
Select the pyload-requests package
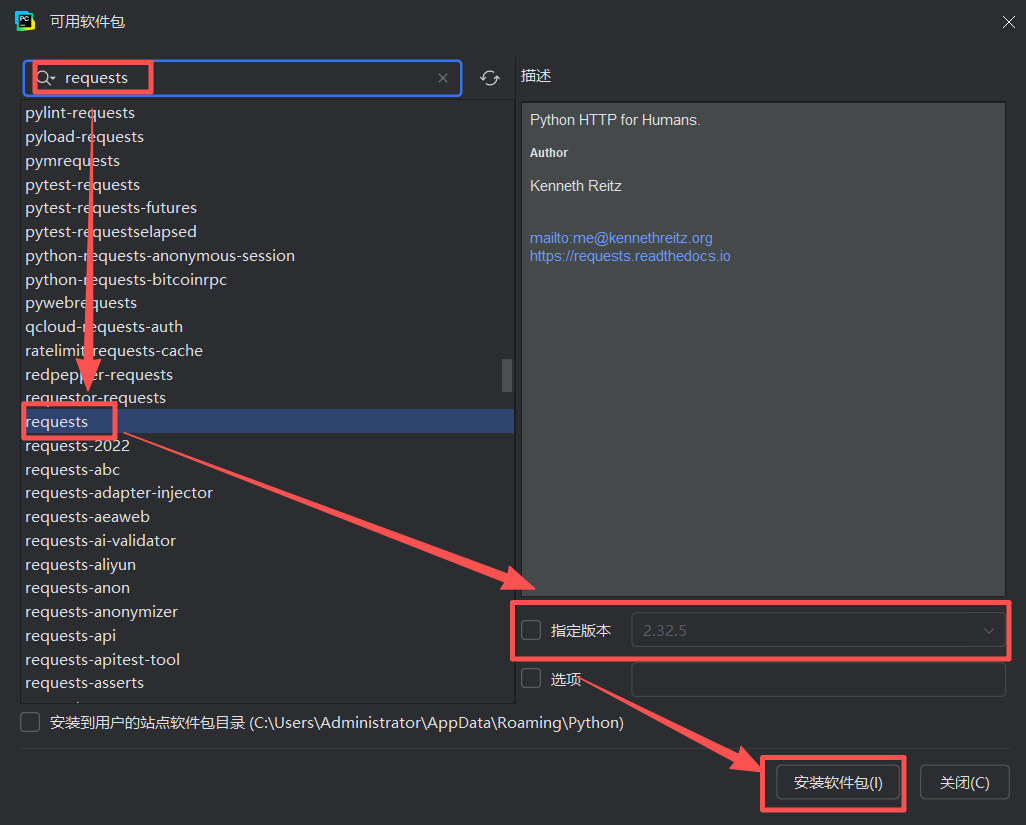click(x=84, y=137)
